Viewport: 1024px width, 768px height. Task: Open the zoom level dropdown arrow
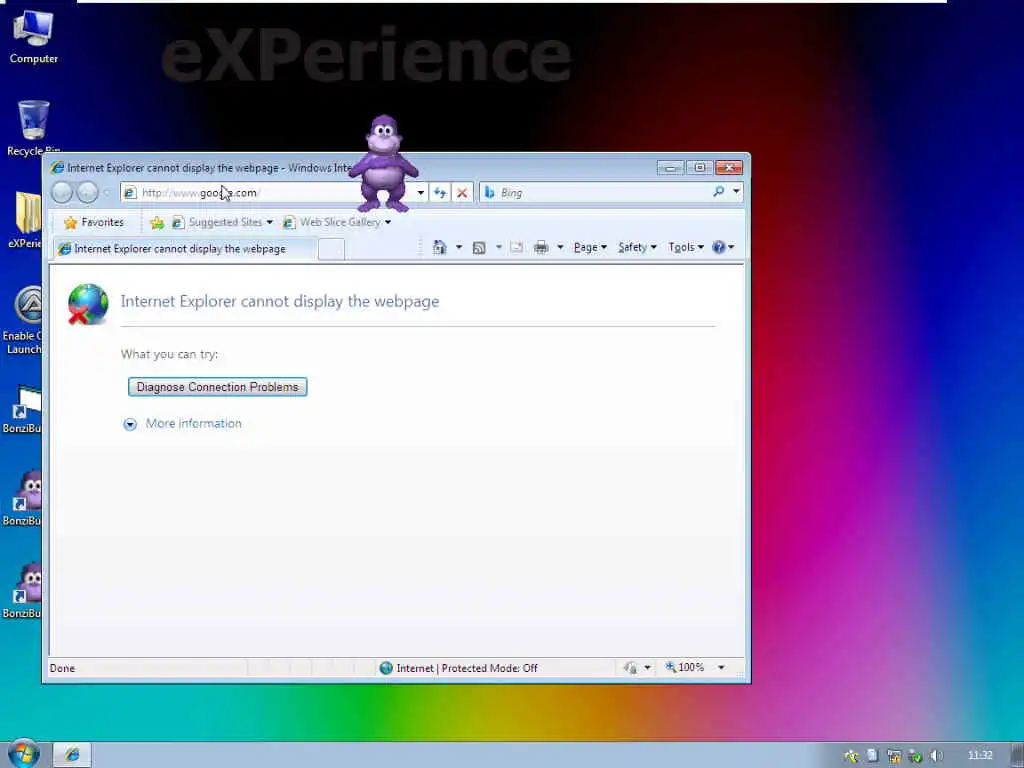pyautogui.click(x=721, y=667)
